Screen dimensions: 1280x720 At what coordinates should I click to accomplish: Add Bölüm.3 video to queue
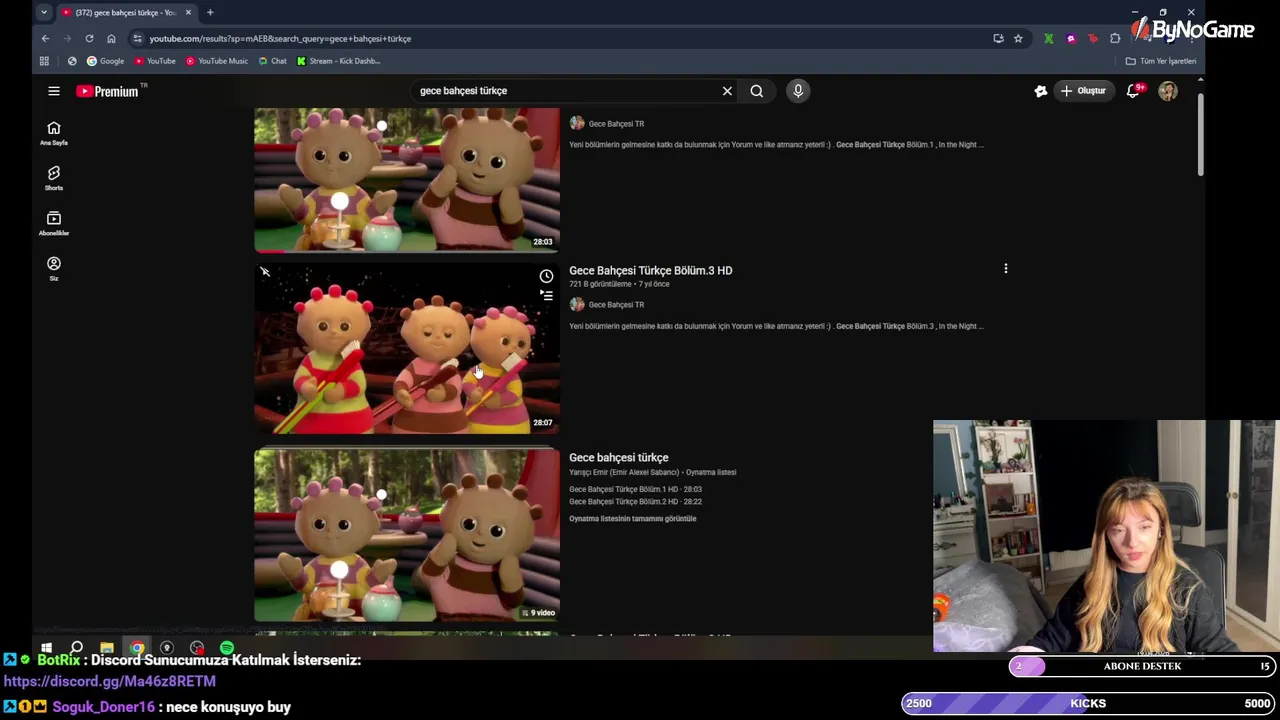coord(546,295)
